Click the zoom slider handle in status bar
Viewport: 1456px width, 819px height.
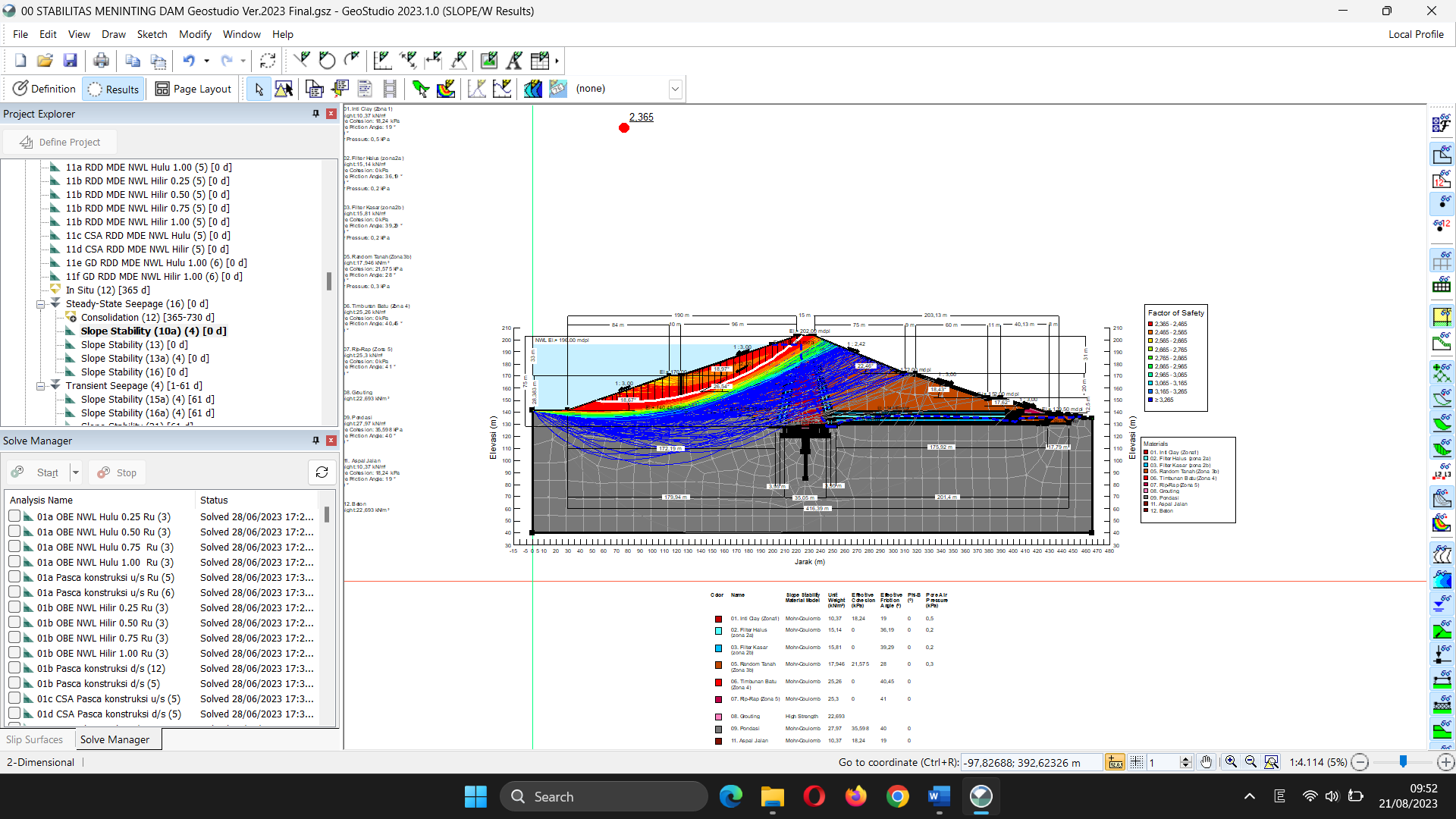(x=1403, y=761)
